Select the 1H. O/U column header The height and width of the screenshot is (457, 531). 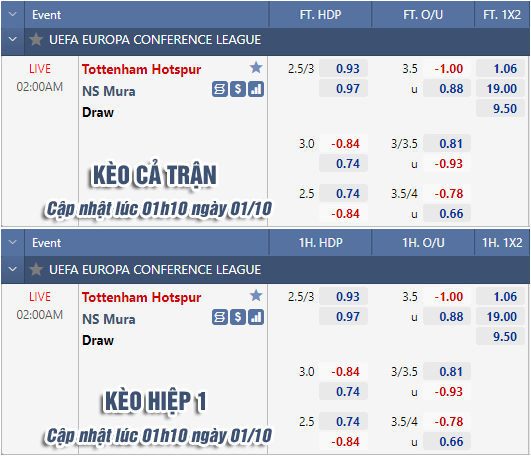pos(423,243)
